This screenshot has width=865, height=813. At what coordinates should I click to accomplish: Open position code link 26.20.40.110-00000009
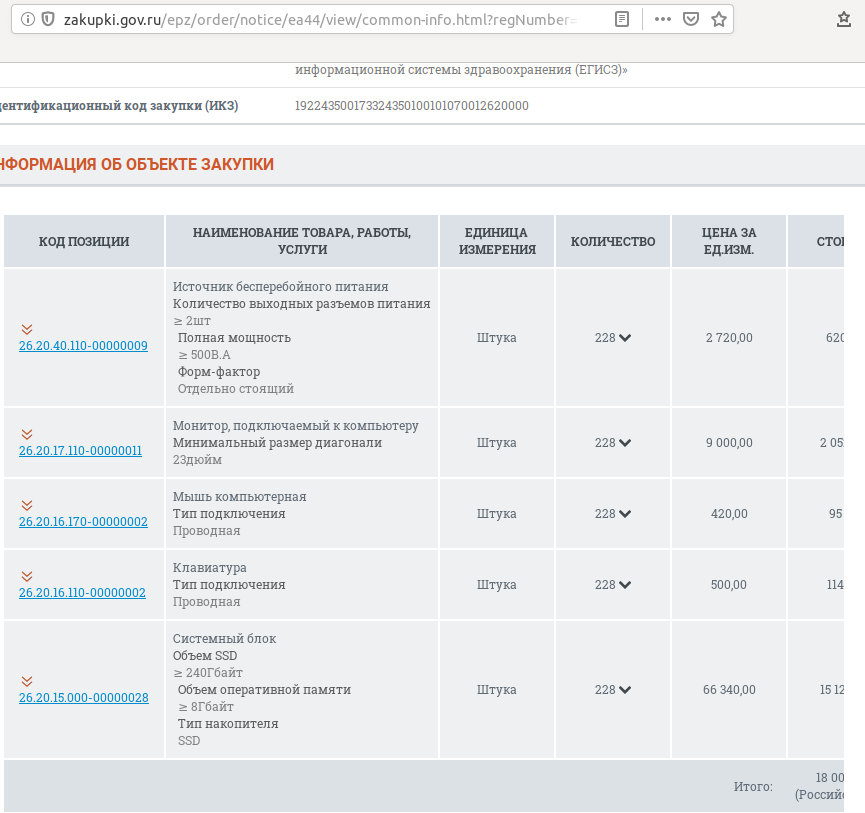(83, 346)
